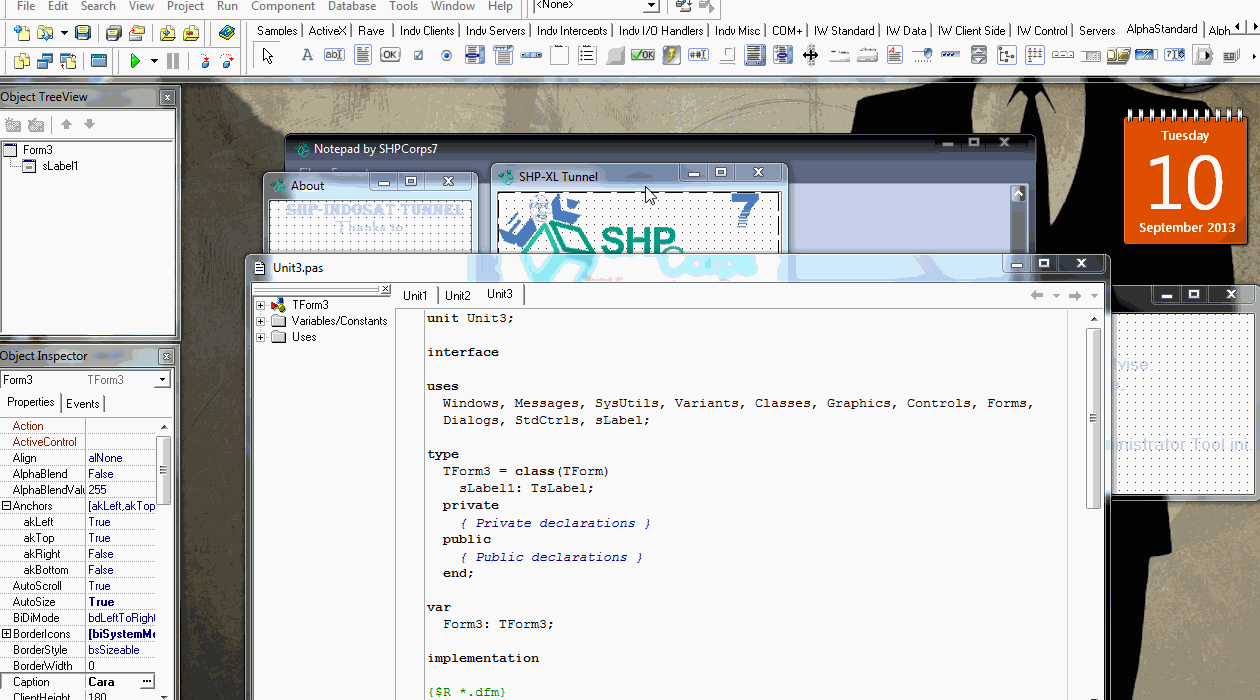Open the Indy Clients palette tab

(x=427, y=31)
